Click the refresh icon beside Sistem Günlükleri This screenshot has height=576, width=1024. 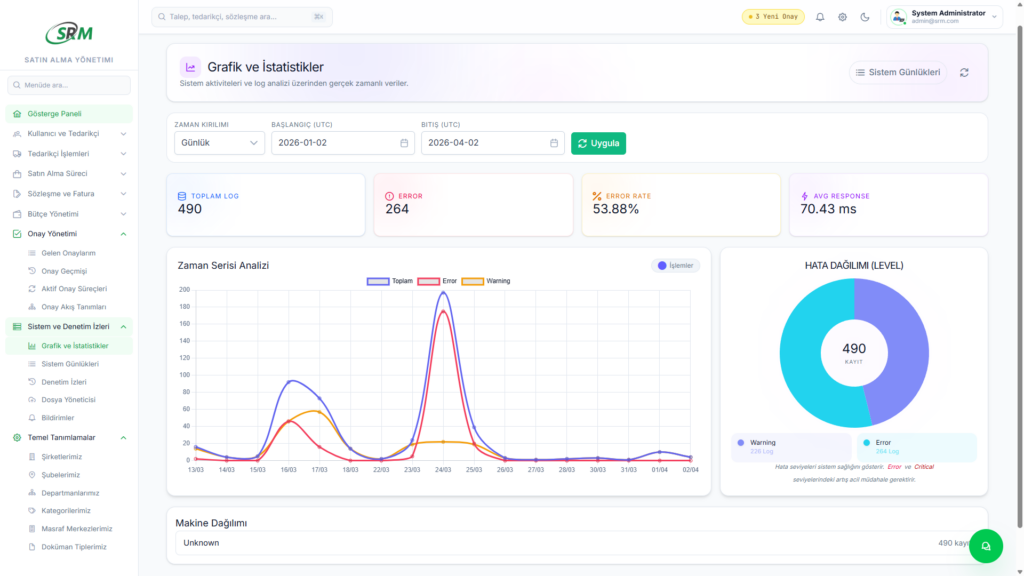coord(964,72)
